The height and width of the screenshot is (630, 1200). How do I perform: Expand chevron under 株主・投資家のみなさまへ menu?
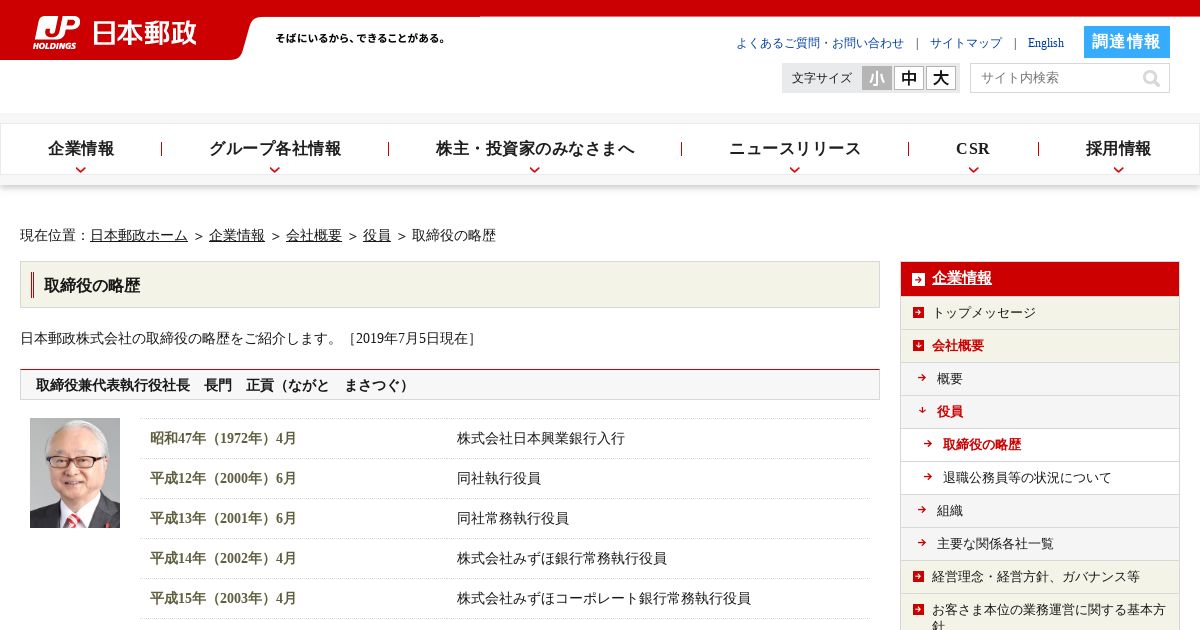pos(535,170)
